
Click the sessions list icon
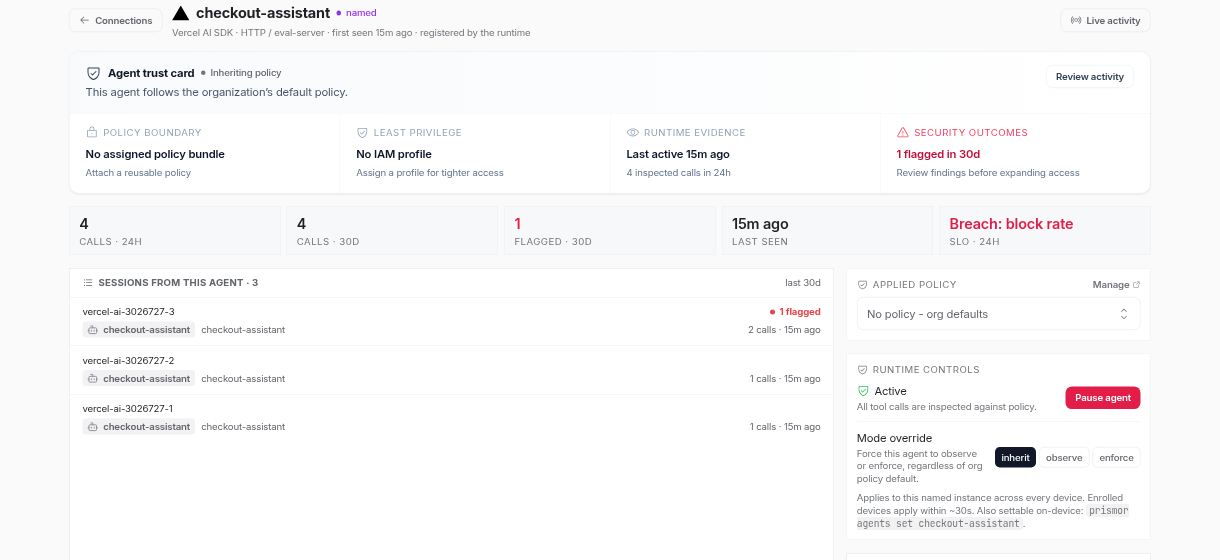click(x=88, y=283)
